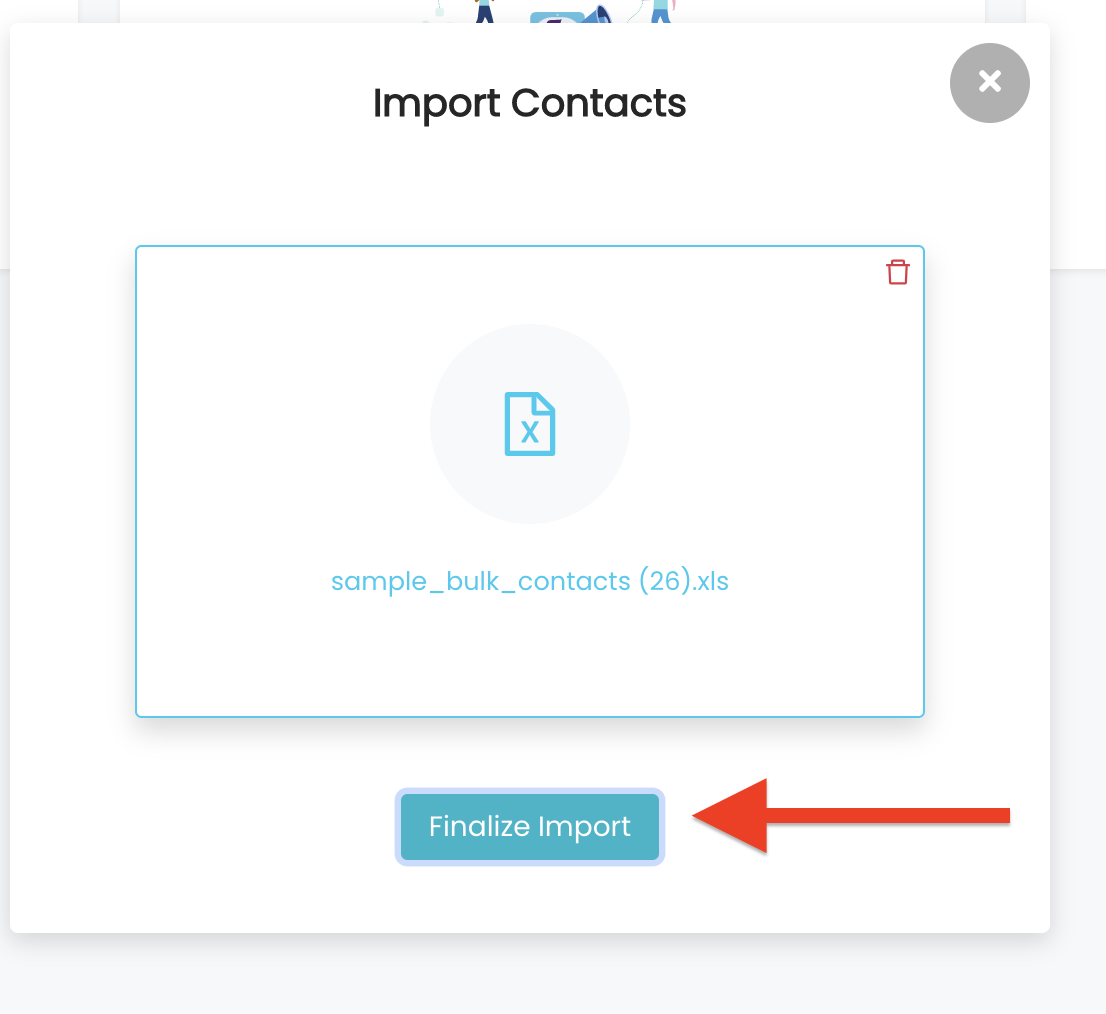This screenshot has width=1106, height=1014.
Task: Click the word "Import" on the Finalize button
Action: [x=584, y=826]
